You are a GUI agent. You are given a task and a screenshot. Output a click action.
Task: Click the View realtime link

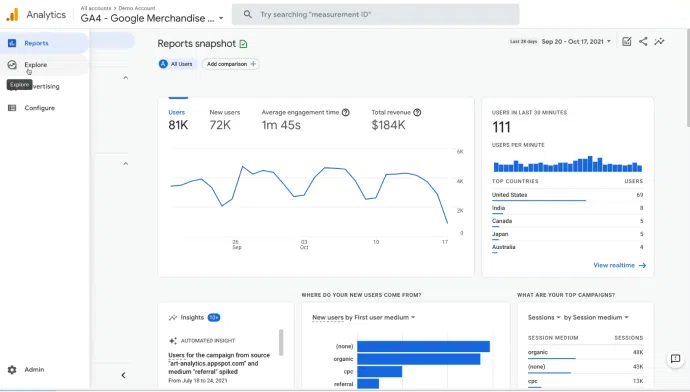[x=620, y=265]
